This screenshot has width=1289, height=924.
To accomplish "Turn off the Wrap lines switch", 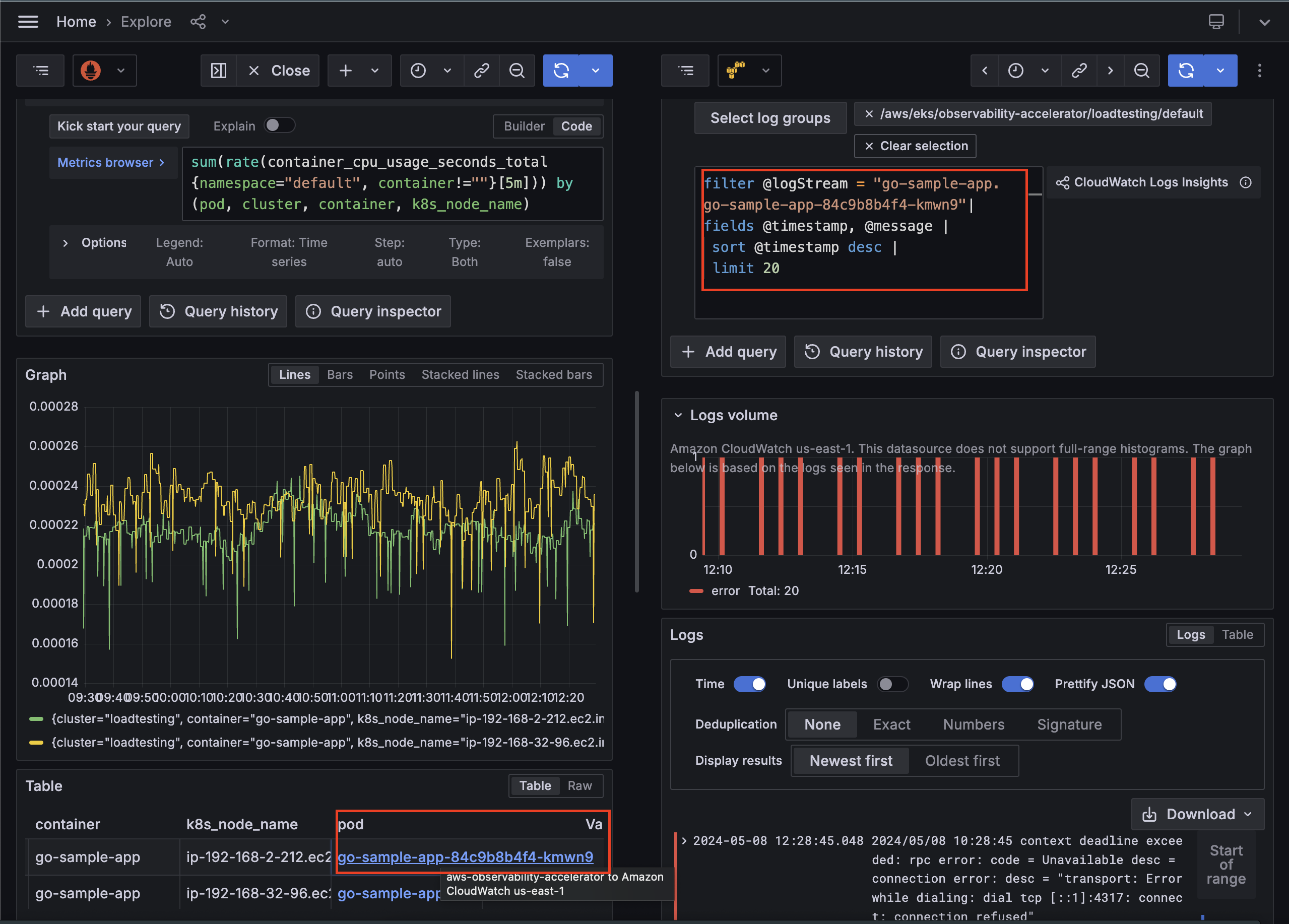I will pos(1017,684).
